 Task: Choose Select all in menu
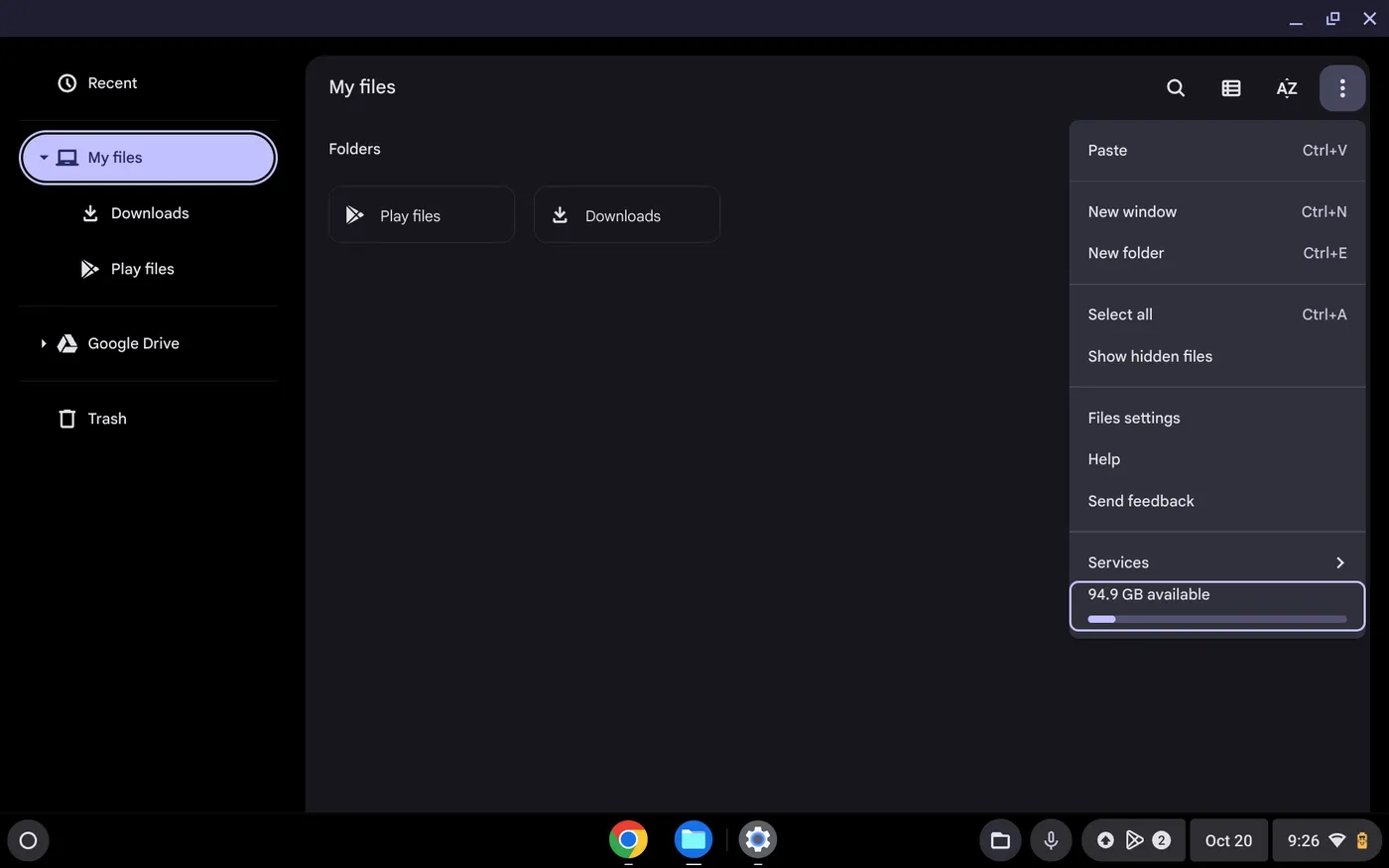1217,314
